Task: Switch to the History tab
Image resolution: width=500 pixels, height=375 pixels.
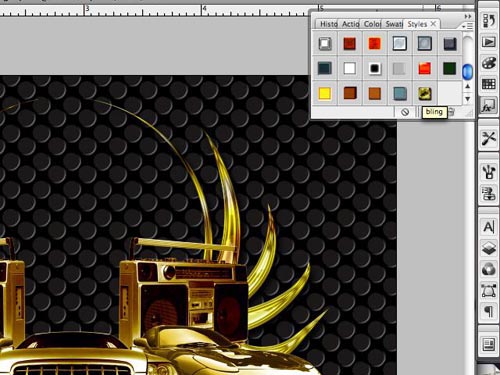Action: [328, 24]
